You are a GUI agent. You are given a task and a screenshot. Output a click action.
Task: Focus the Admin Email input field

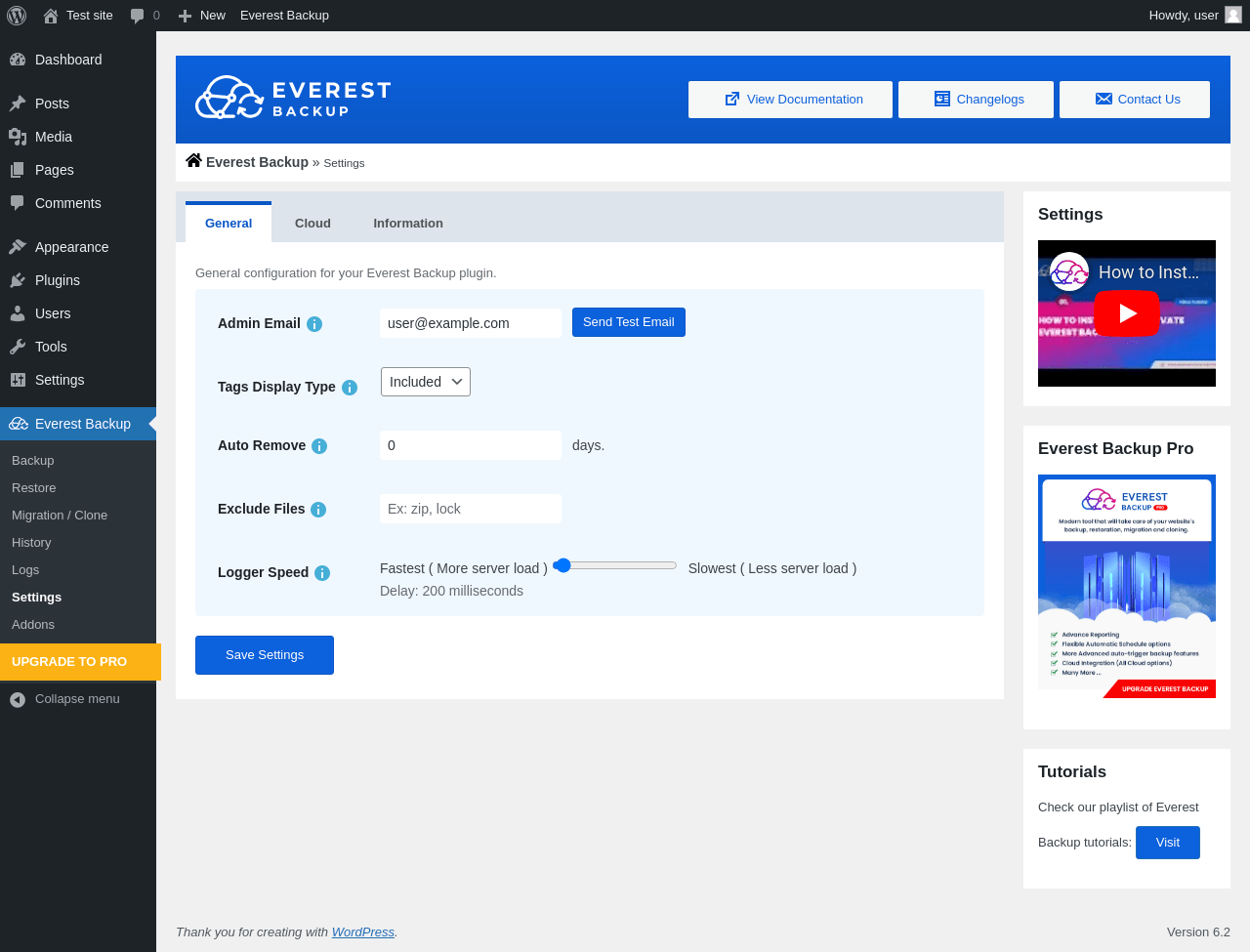[x=471, y=323]
